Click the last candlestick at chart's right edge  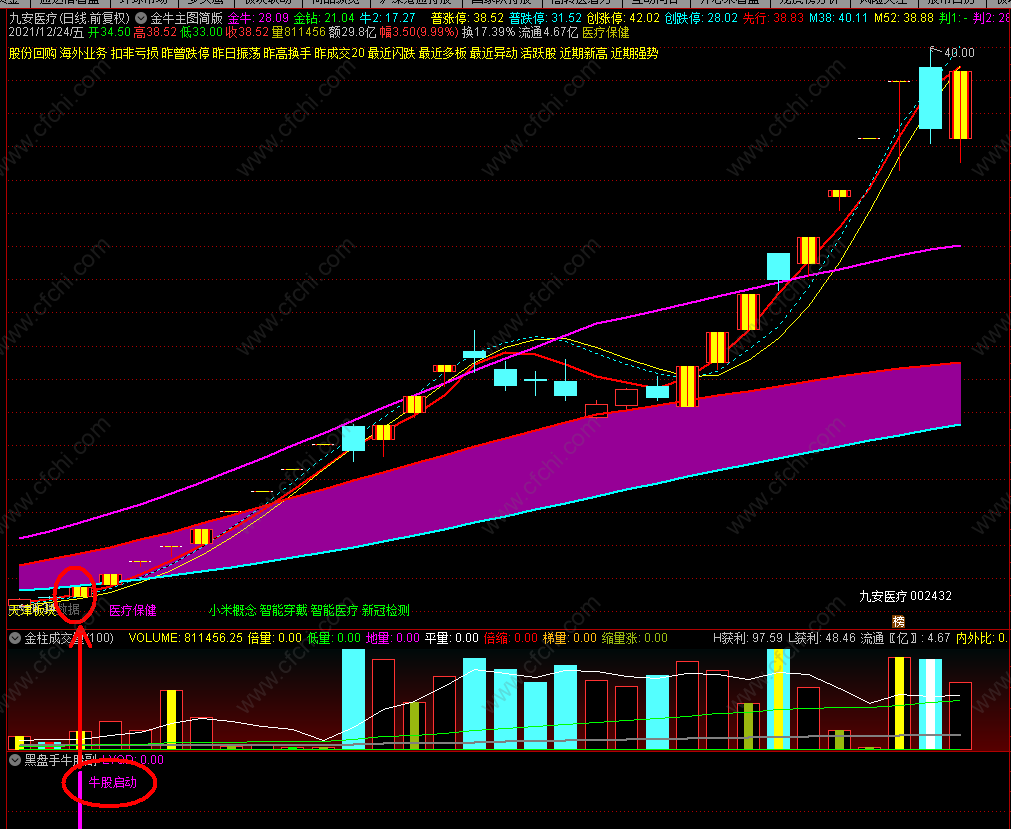pyautogui.click(x=960, y=105)
